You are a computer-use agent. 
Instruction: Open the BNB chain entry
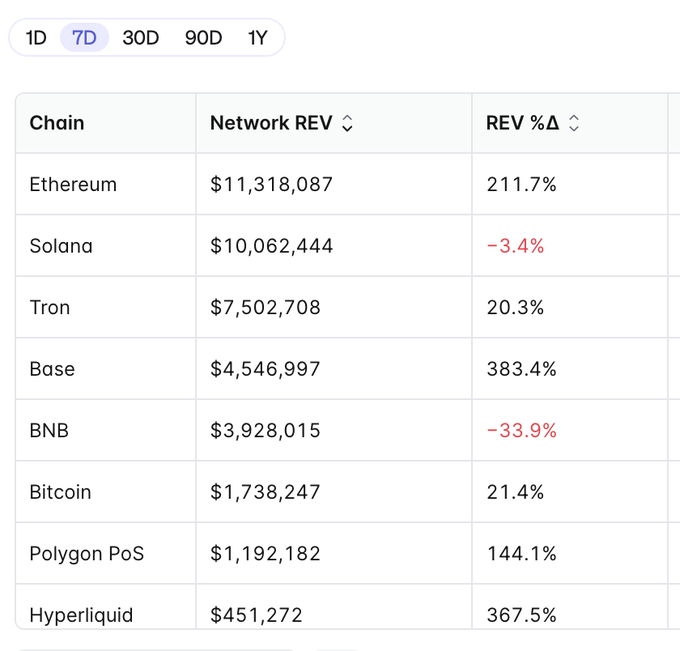(49, 431)
